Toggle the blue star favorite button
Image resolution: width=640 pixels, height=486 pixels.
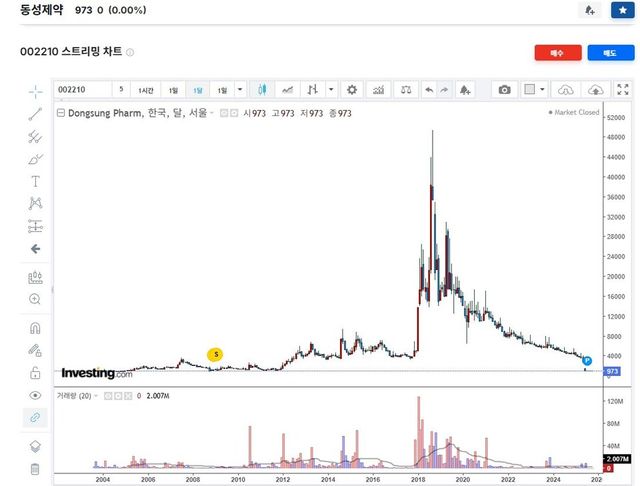(x=622, y=10)
